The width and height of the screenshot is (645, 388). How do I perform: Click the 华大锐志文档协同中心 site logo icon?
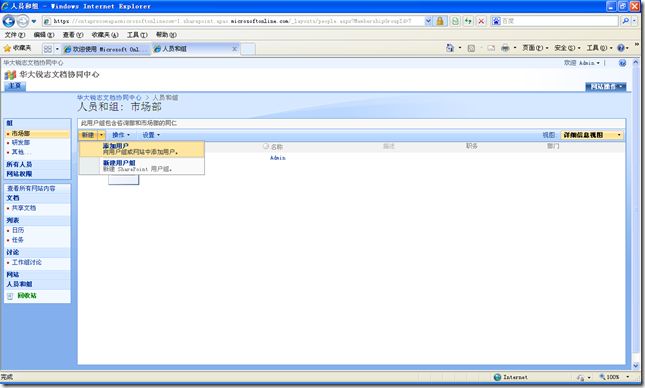10,75
